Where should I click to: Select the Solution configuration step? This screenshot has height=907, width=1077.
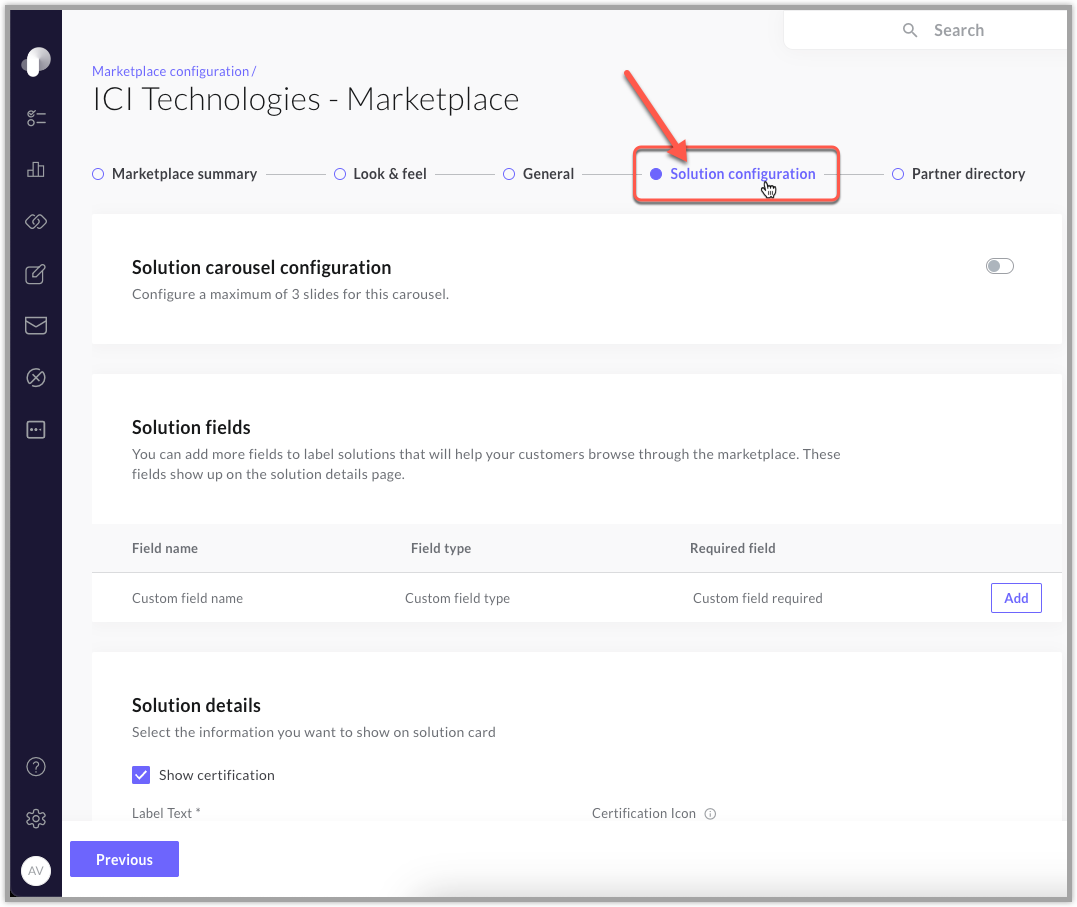(733, 174)
